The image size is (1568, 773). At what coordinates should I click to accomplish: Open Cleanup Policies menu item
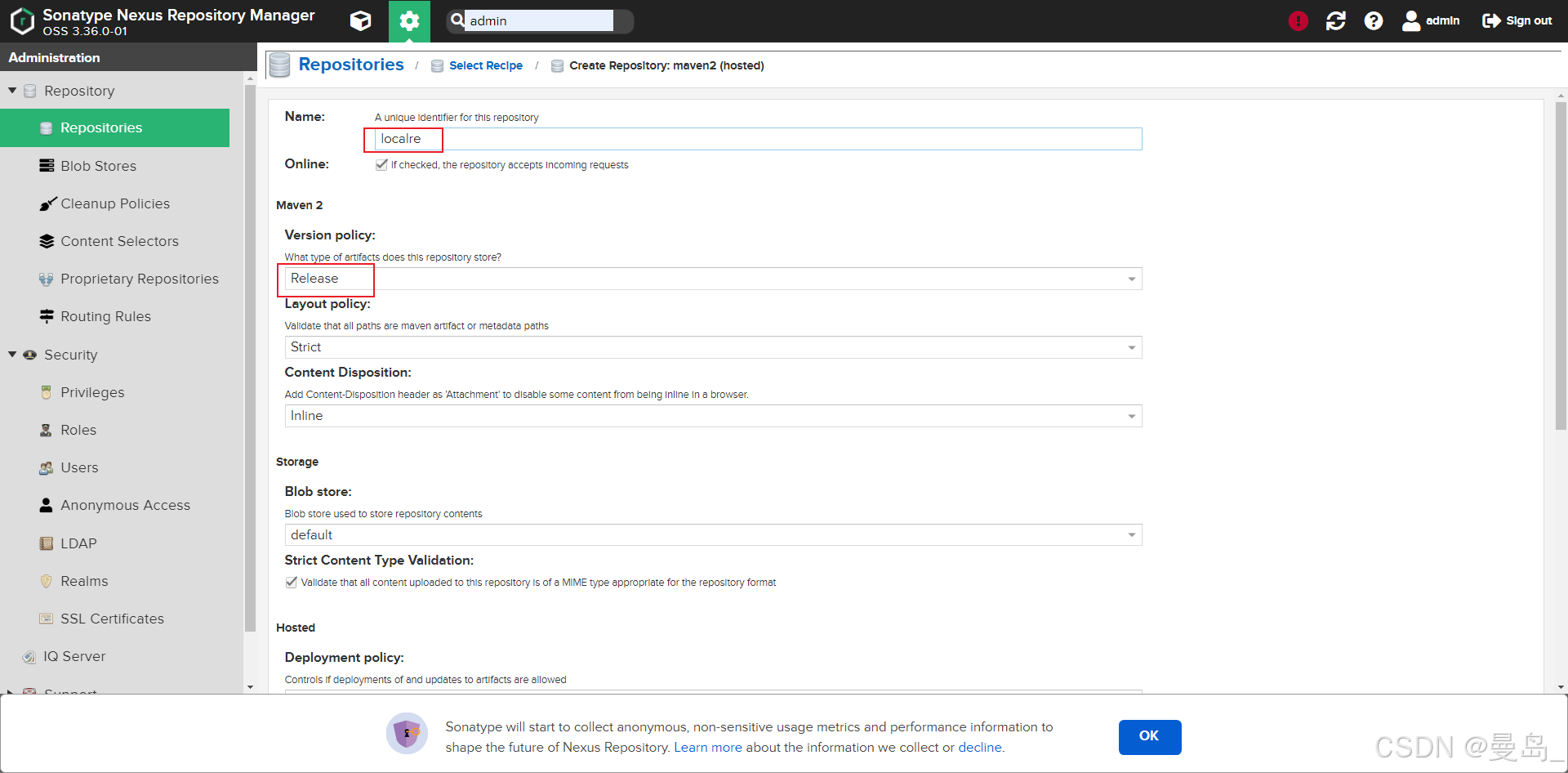click(x=114, y=203)
